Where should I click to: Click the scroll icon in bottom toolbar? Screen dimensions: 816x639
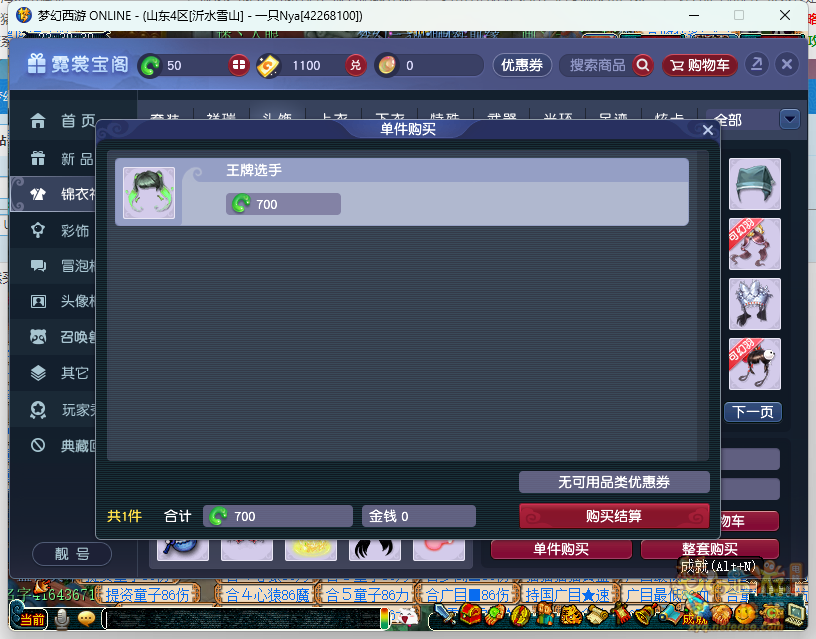click(597, 615)
